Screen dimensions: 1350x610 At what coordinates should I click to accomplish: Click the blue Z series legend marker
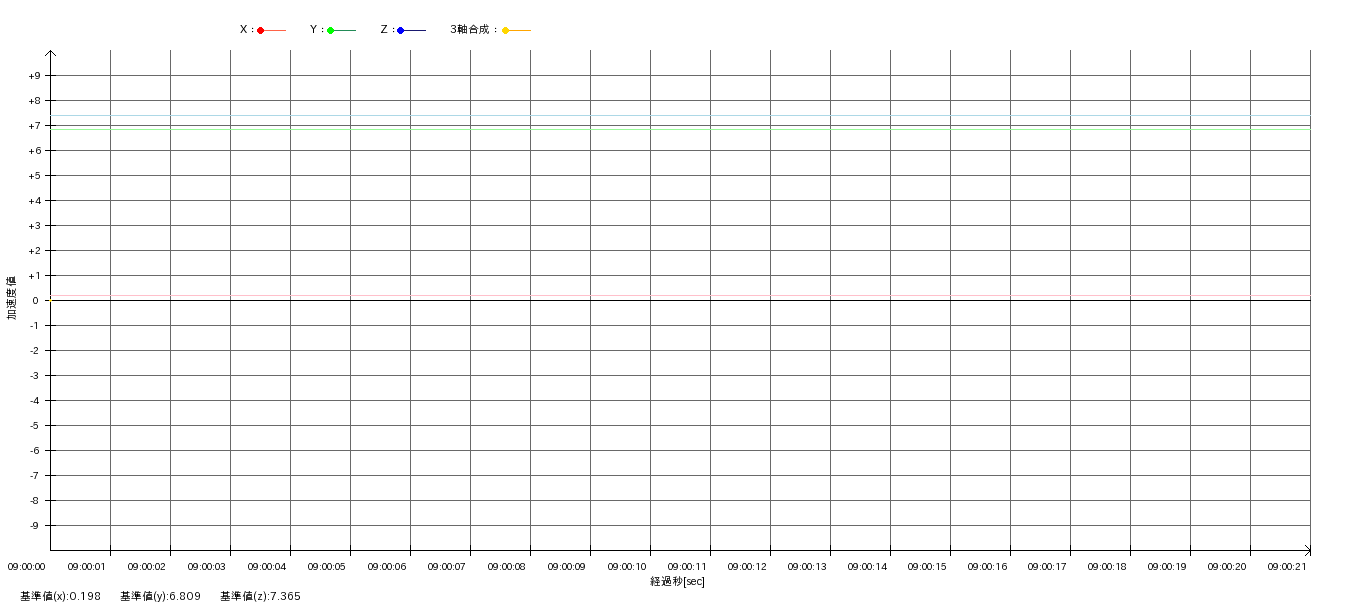click(401, 30)
